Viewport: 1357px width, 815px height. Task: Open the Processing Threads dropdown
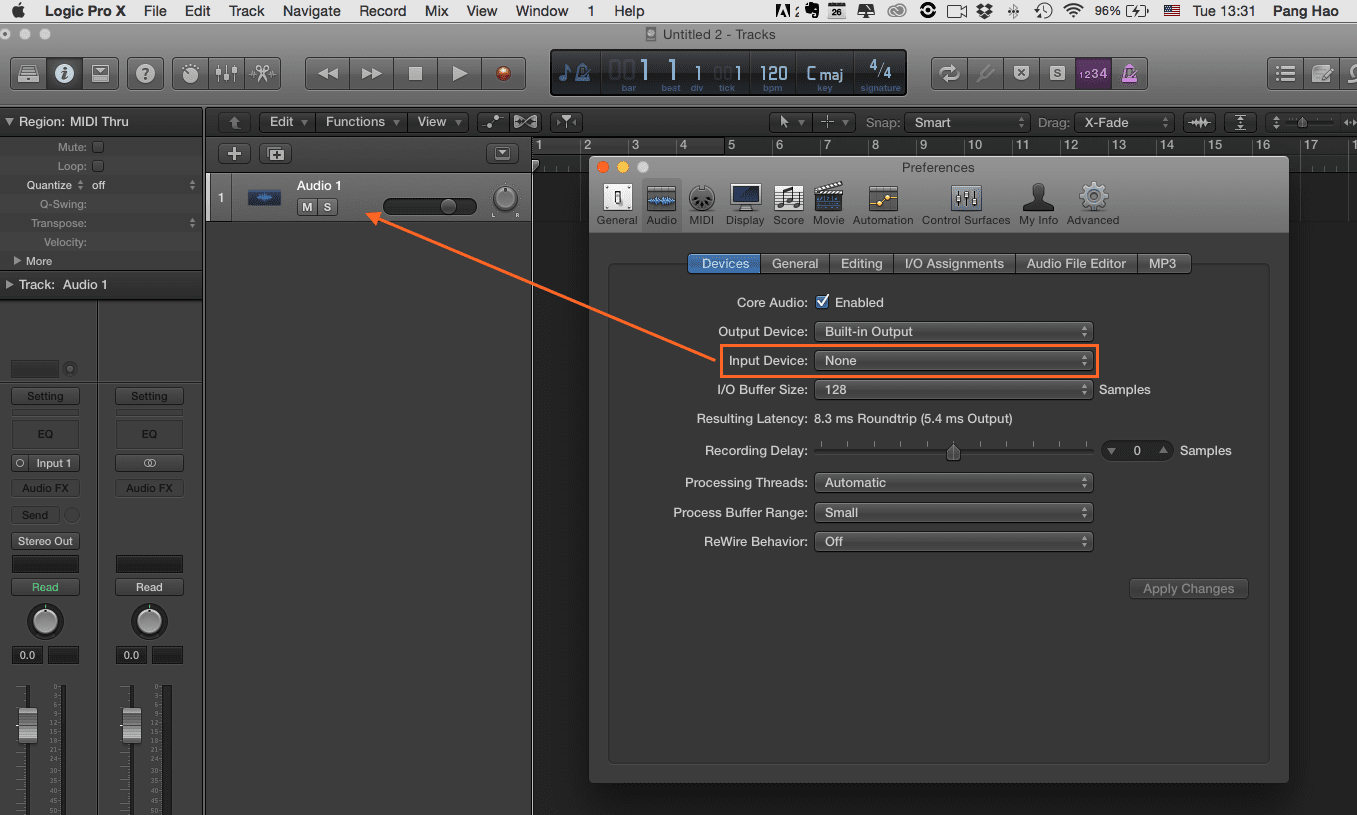[x=954, y=482]
